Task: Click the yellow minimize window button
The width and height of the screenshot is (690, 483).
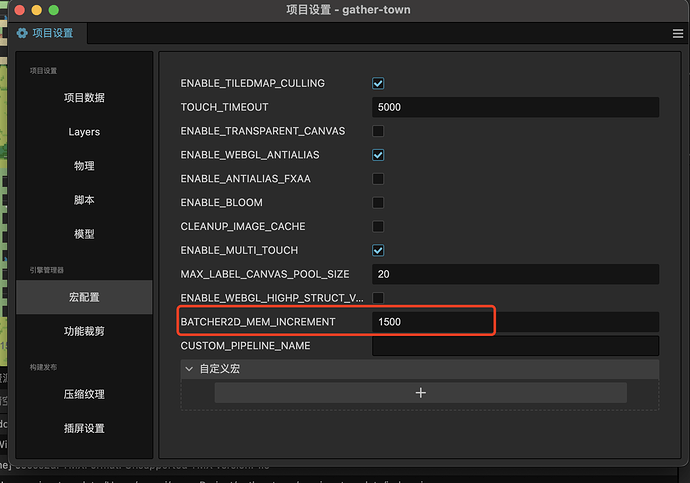Action: pyautogui.click(x=37, y=10)
